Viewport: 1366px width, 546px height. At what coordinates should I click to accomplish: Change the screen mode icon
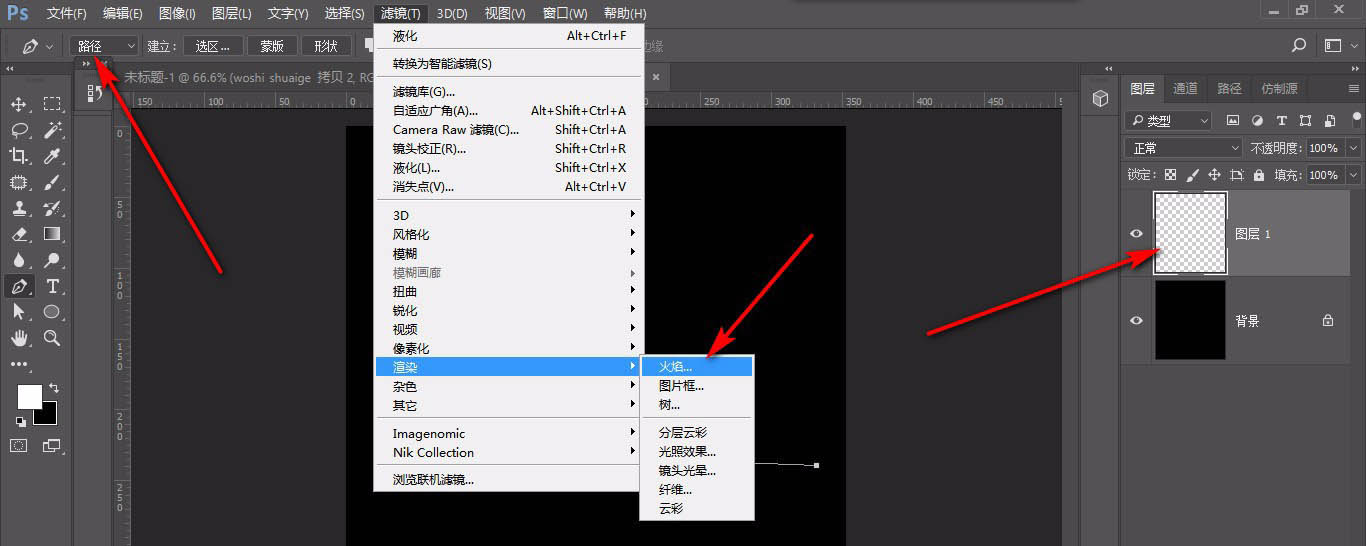[52, 446]
